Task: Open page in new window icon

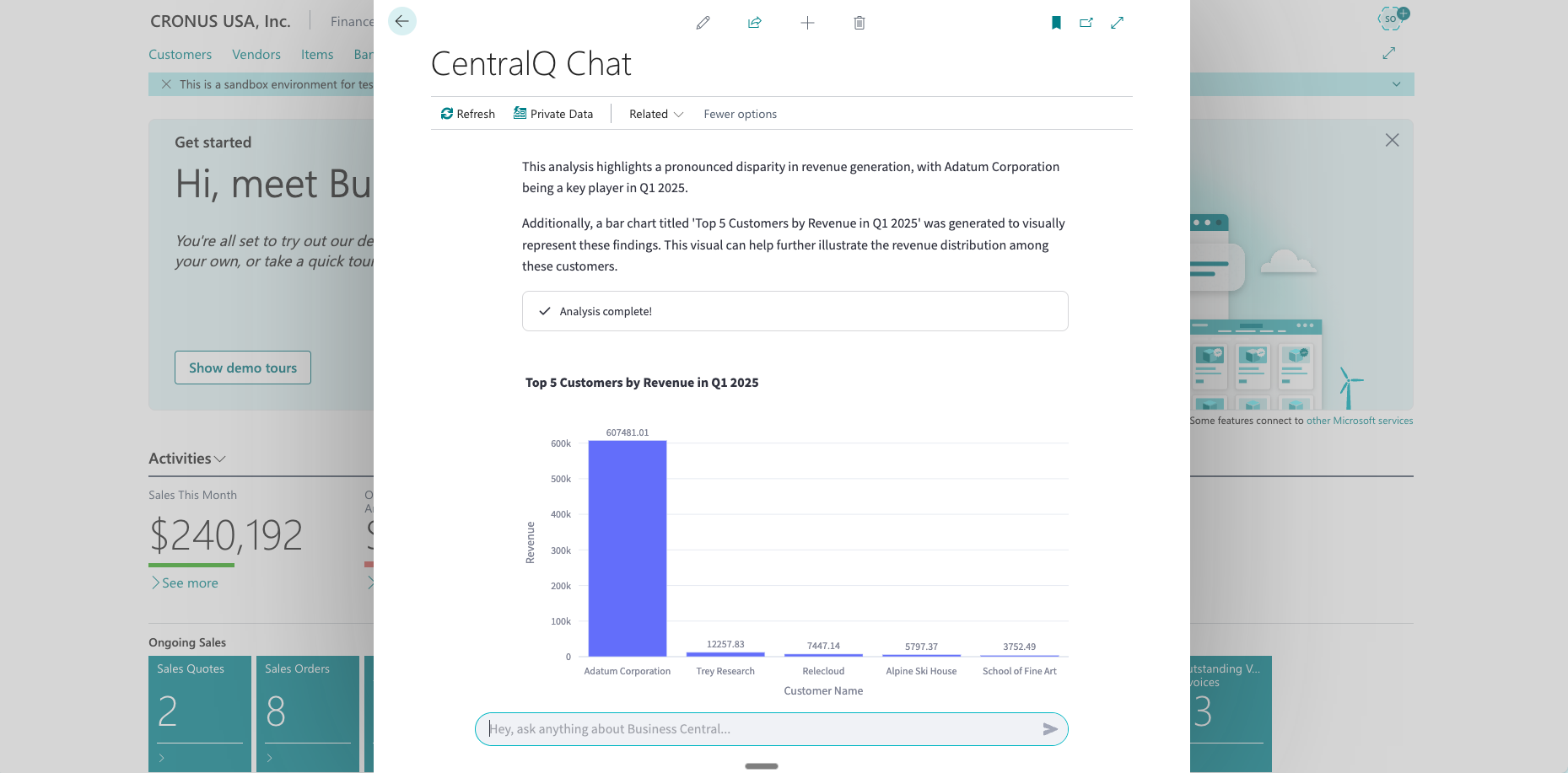Action: (1086, 23)
